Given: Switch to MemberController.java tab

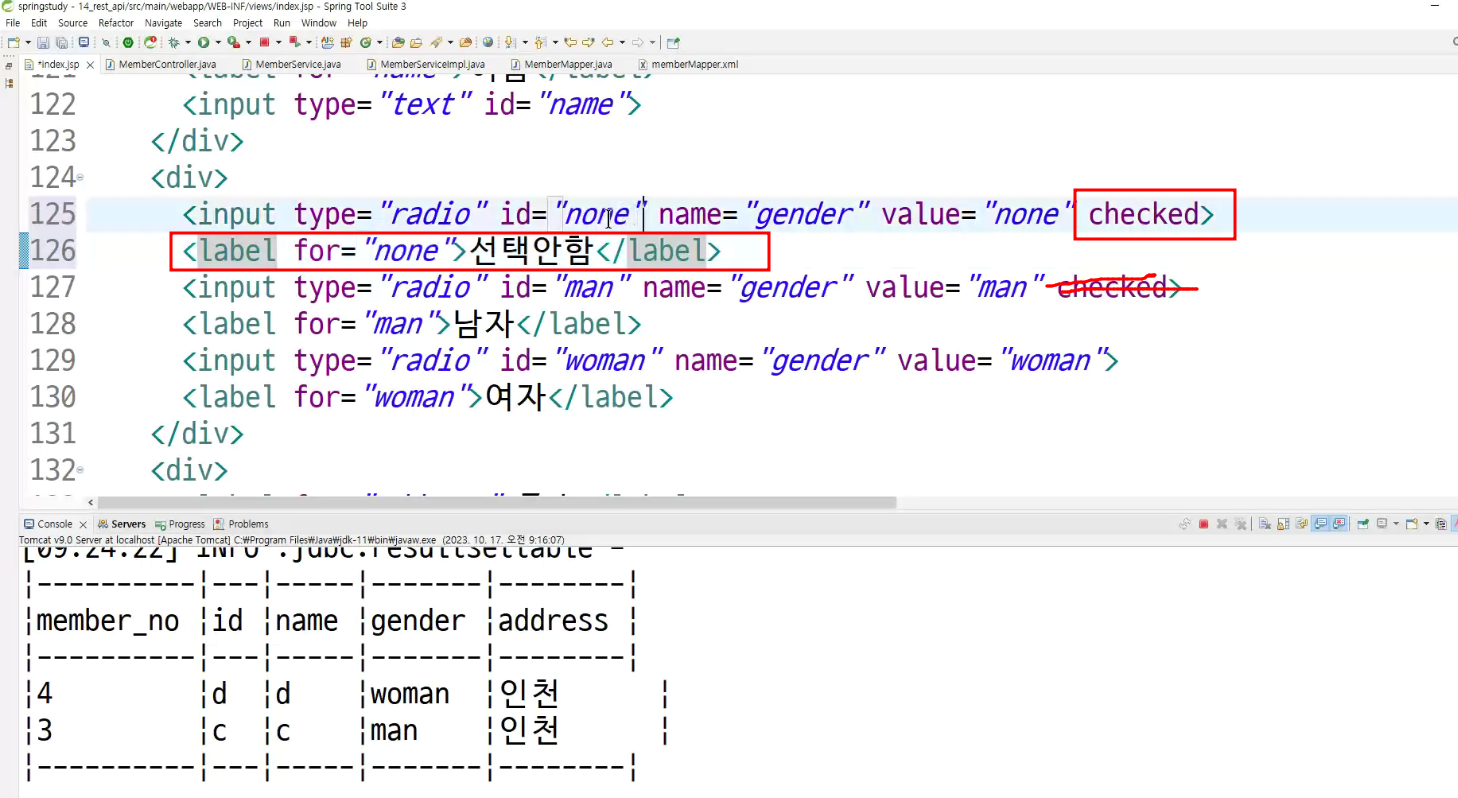Looking at the screenshot, I should pyautogui.click(x=159, y=64).
